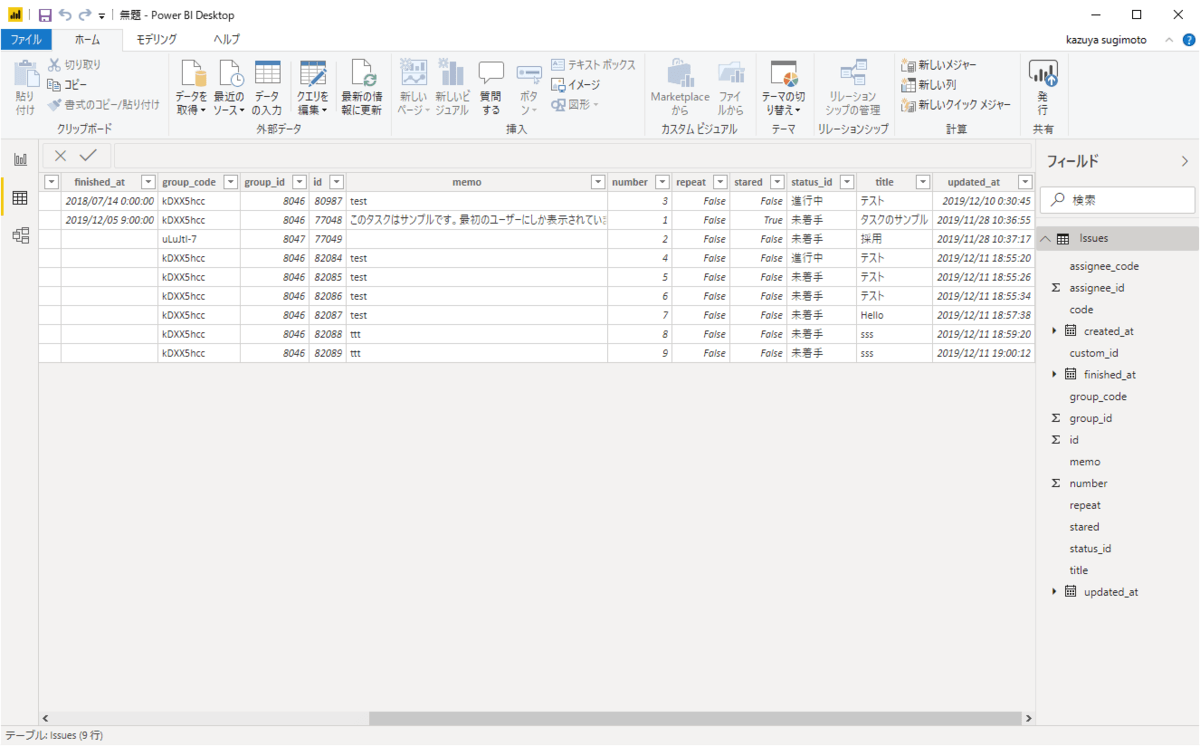Image resolution: width=1200 pixels, height=746 pixels.
Task: Click 新しいメジャー new measure
Action: click(x=939, y=65)
